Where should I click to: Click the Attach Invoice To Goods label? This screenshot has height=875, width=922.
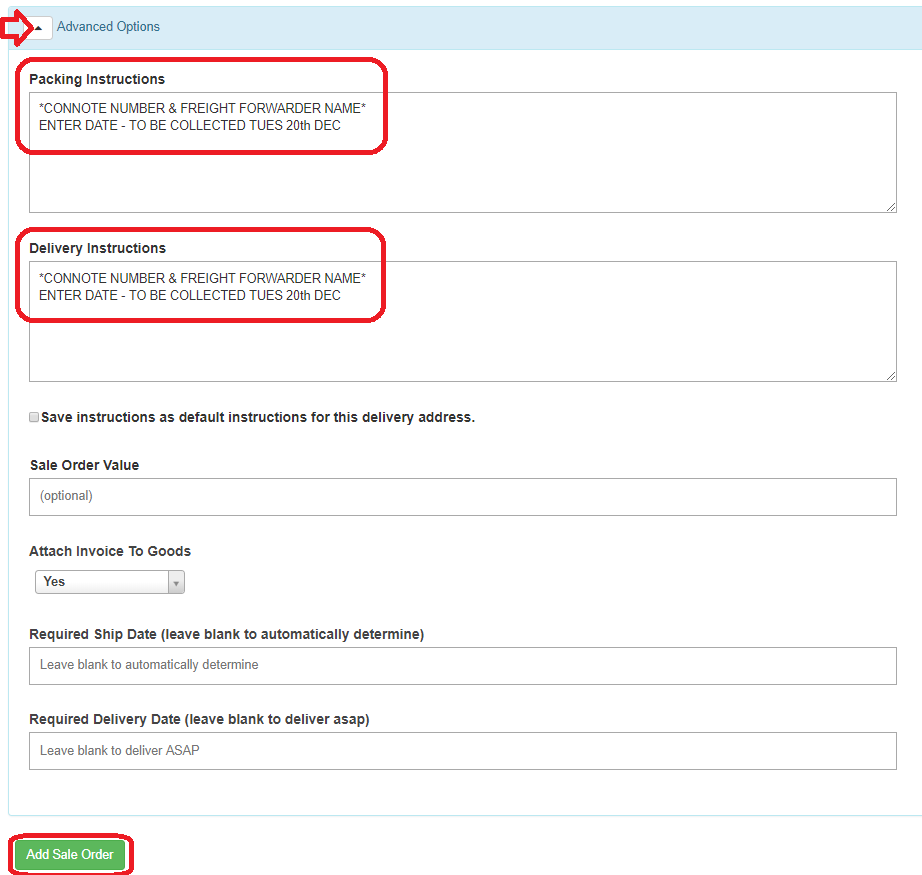point(110,551)
